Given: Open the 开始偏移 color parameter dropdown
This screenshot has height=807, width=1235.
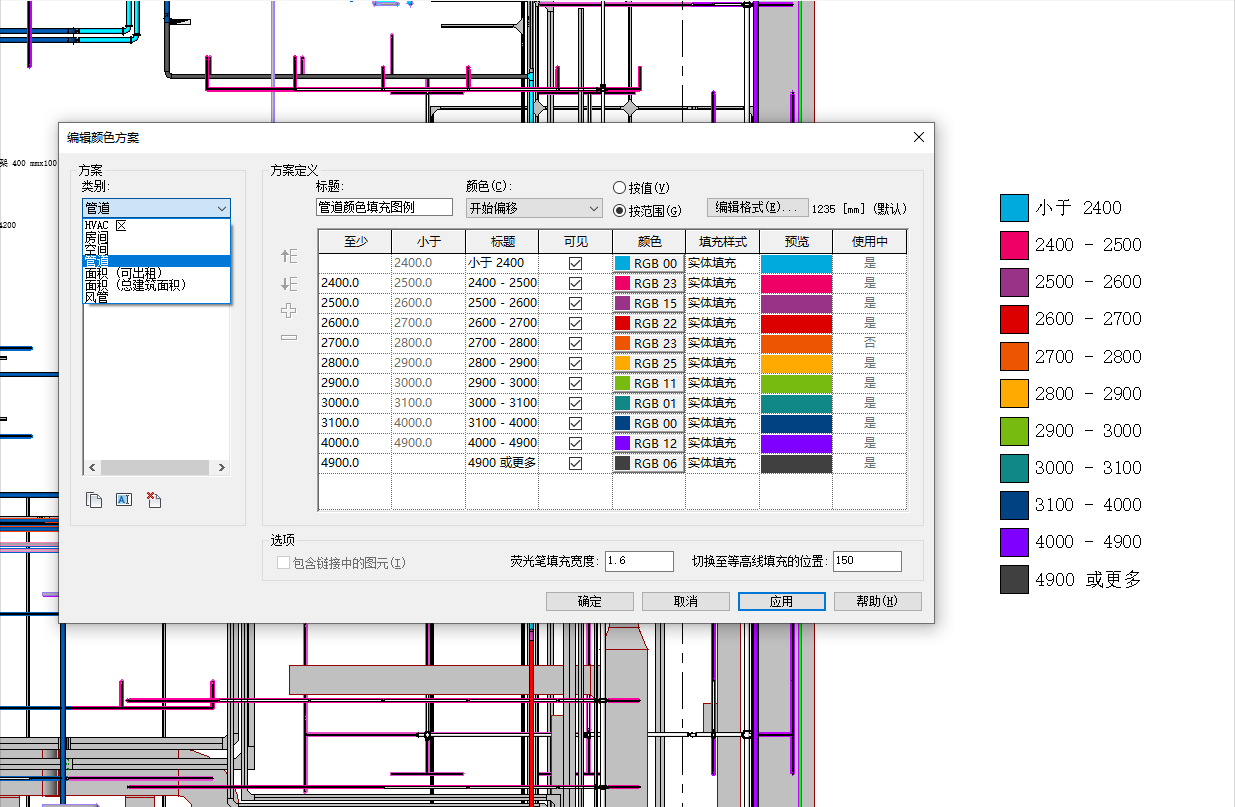Looking at the screenshot, I should click(534, 208).
